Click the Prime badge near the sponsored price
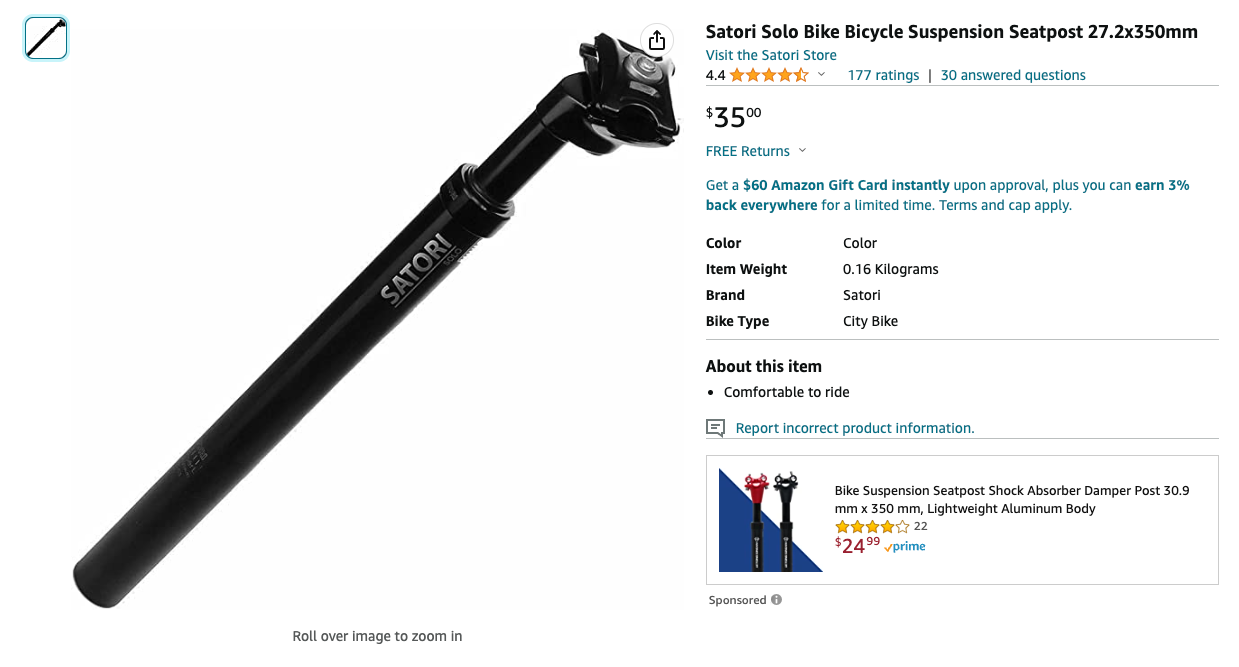 [903, 546]
